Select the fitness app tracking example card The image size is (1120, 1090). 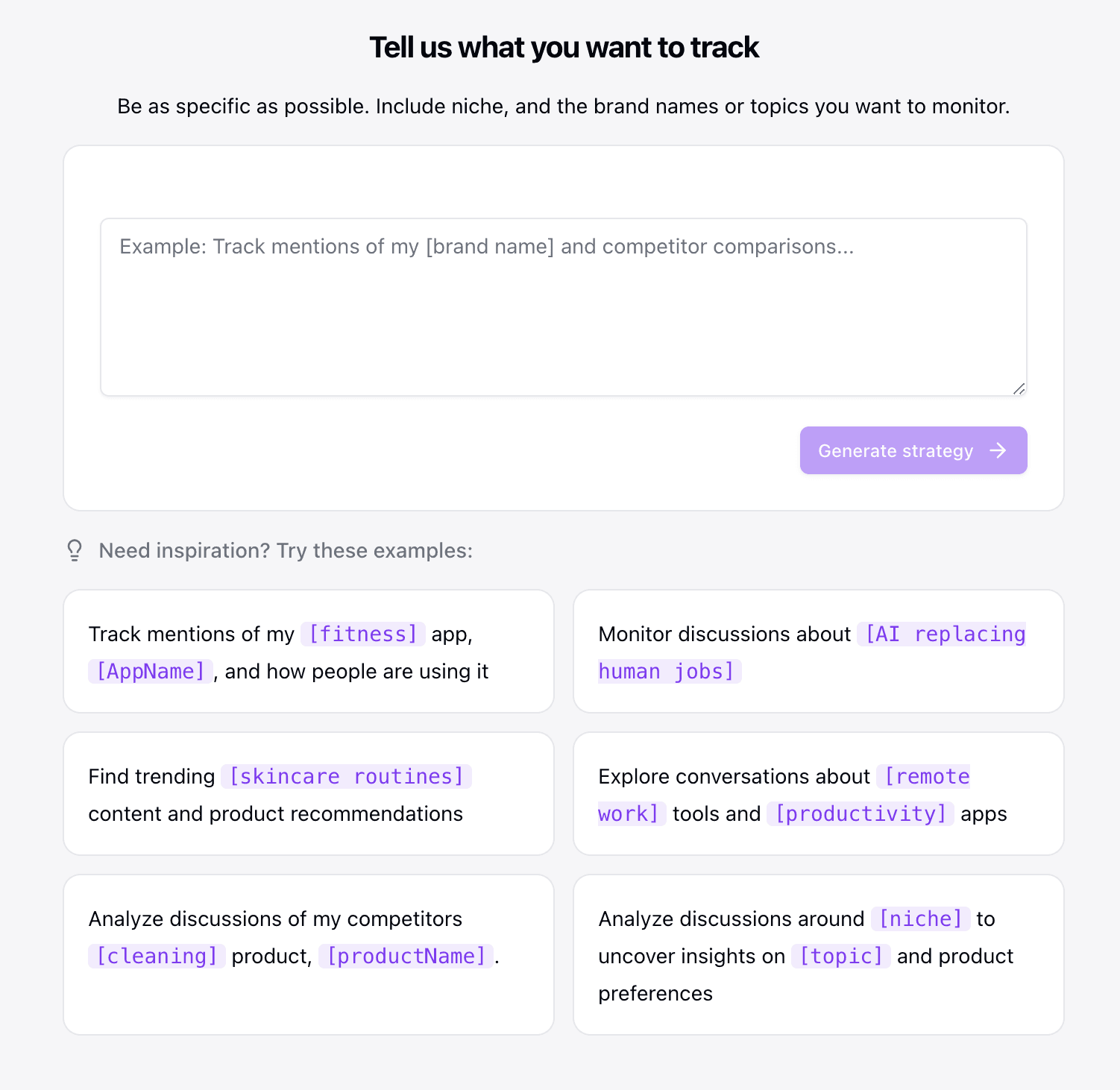[x=308, y=651]
